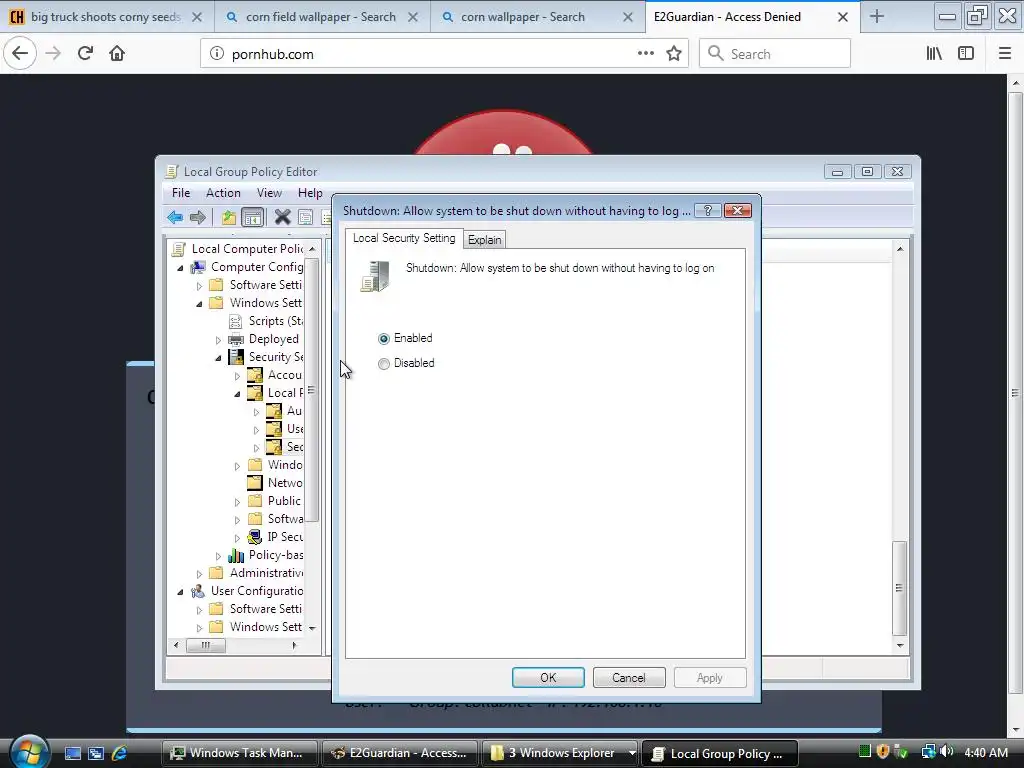Open Windows Task Manager taskbar button
Screen dimensions: 1024x768
[x=239, y=753]
